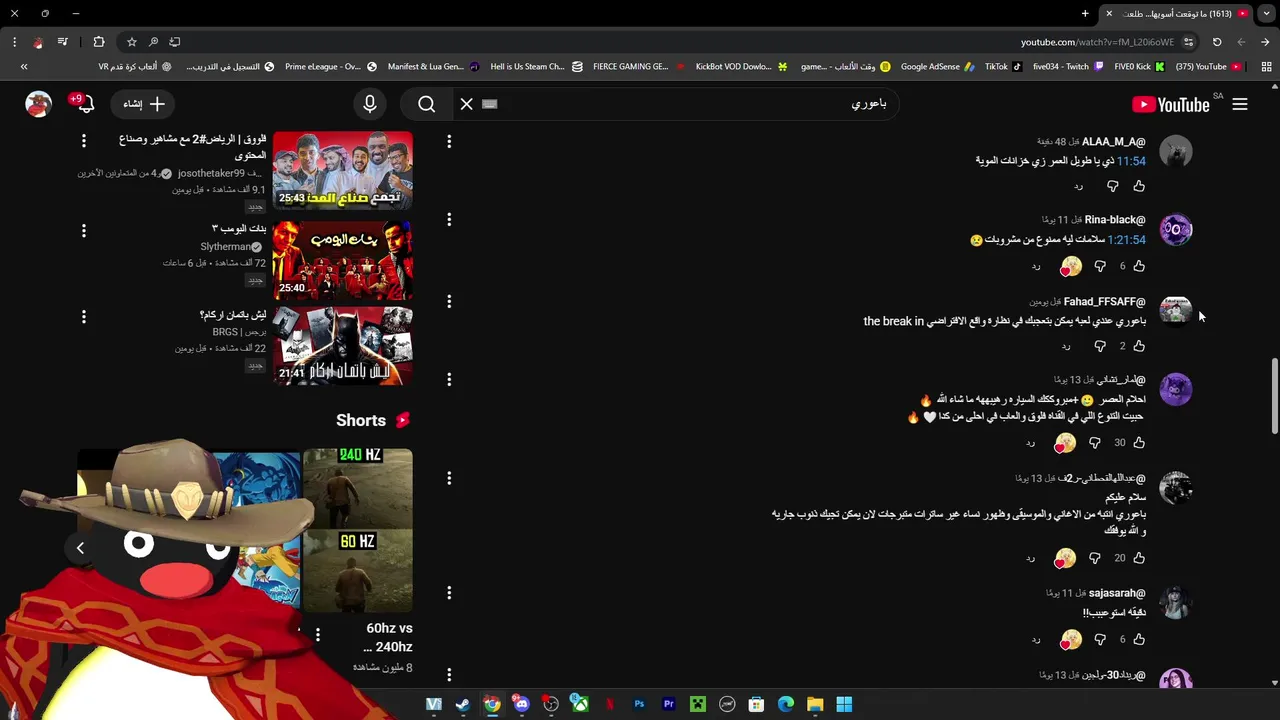
Task: Open options menu for @Rina-black comment
Action: [449, 219]
